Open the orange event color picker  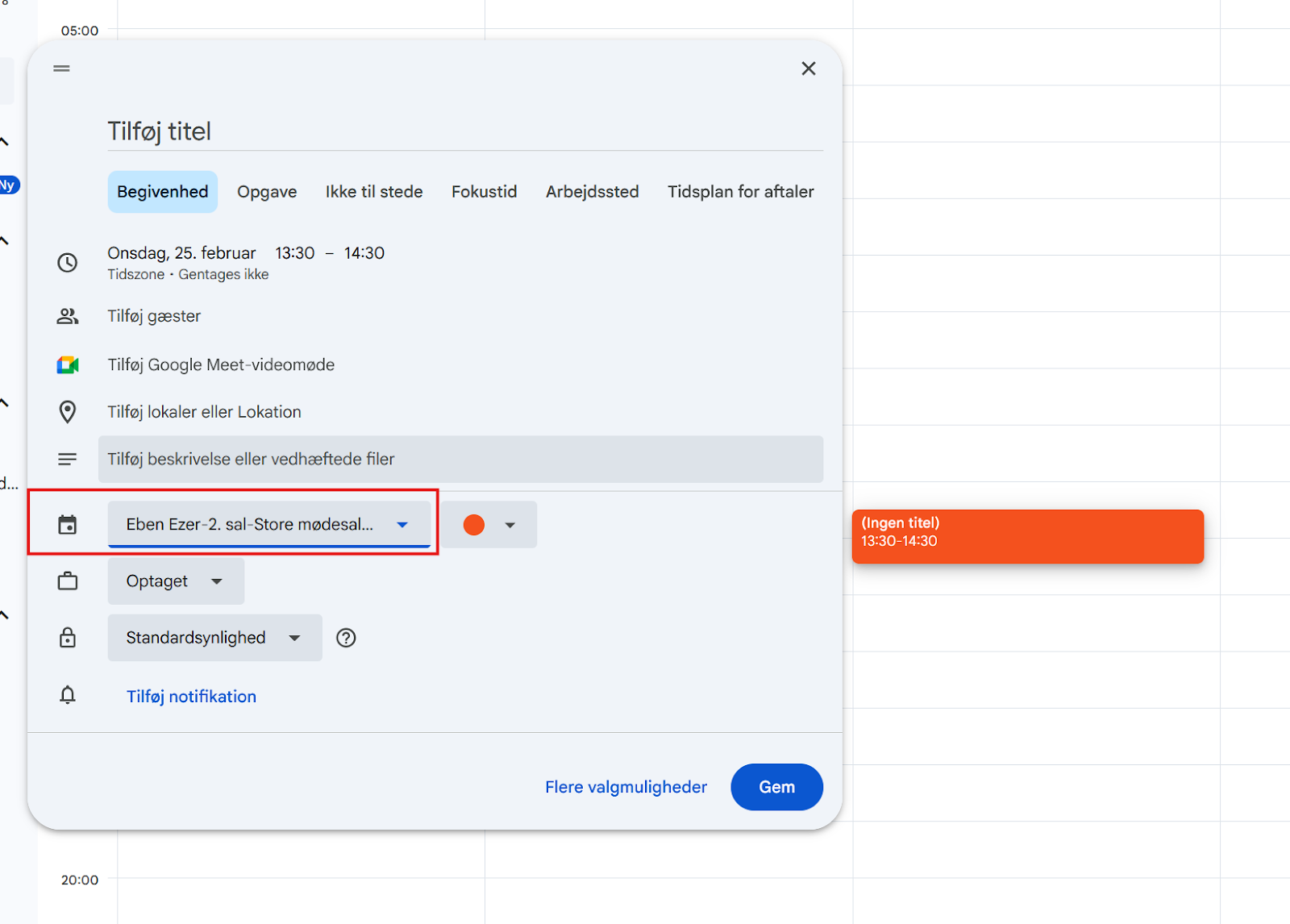(x=489, y=525)
